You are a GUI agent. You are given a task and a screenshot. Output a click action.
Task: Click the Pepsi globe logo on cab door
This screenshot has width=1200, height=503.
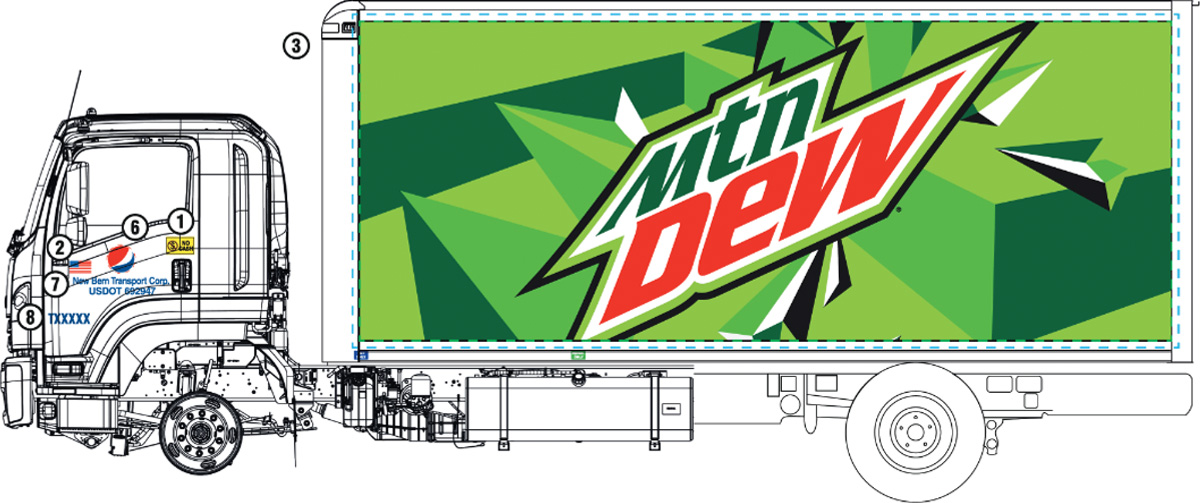119,258
